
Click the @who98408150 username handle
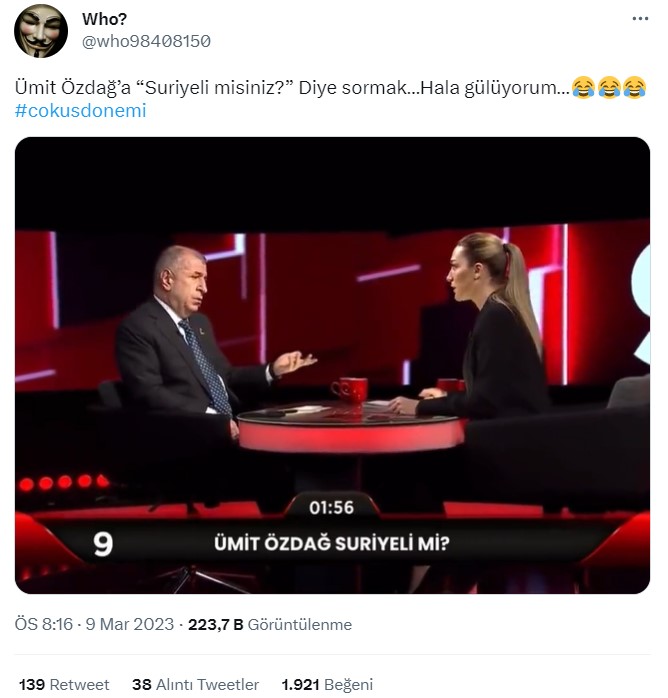[x=146, y=41]
